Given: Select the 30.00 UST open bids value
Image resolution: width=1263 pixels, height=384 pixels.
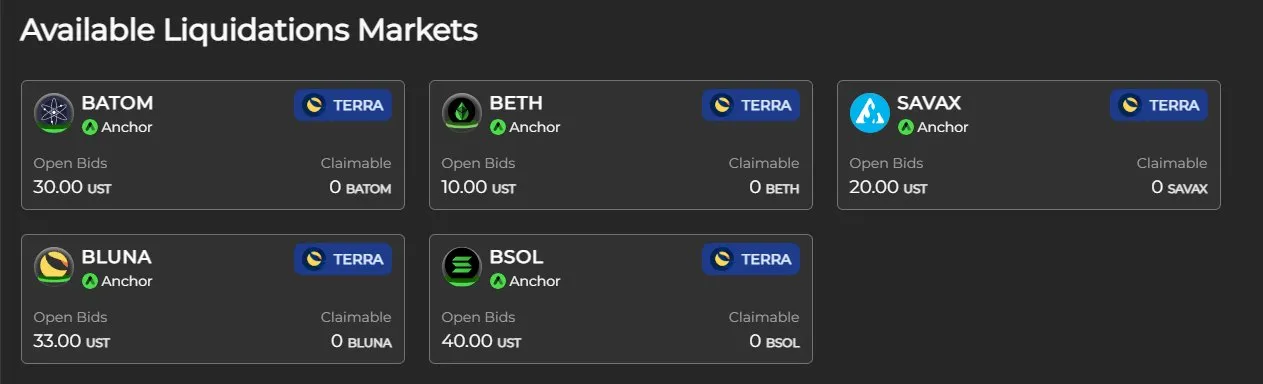Looking at the screenshot, I should pyautogui.click(x=72, y=187).
